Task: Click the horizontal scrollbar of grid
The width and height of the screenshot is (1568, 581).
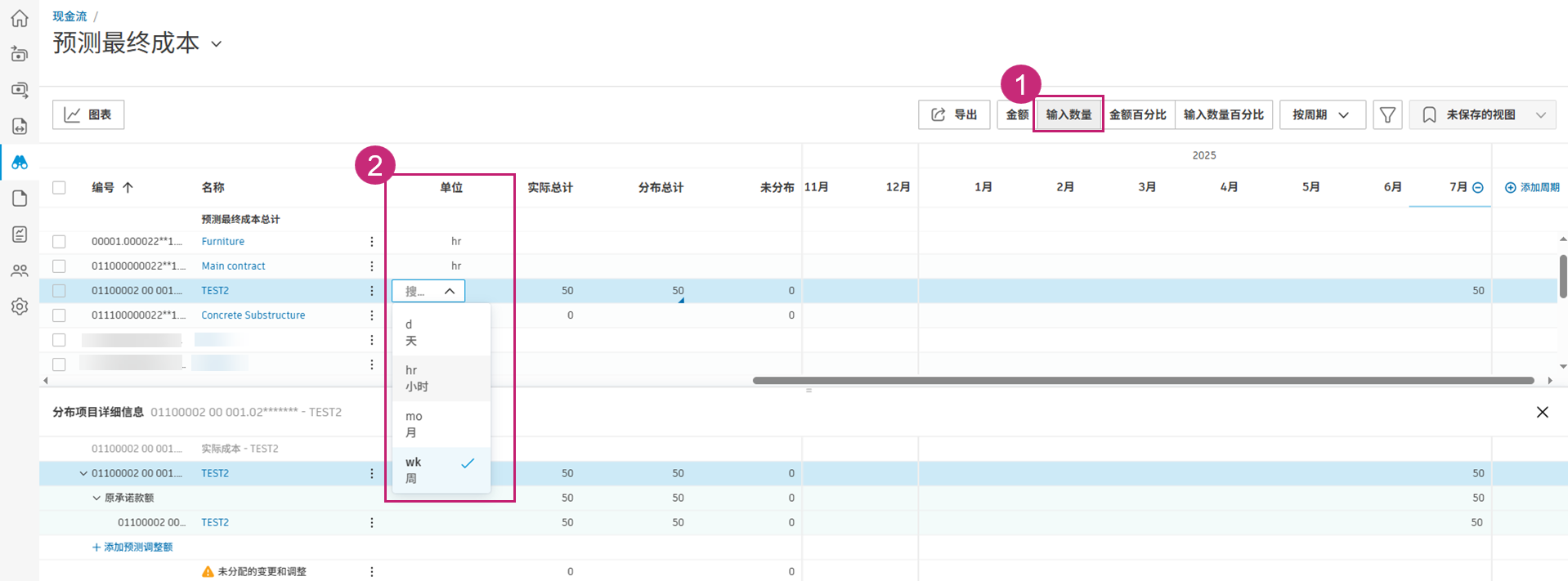Action: [x=1143, y=380]
